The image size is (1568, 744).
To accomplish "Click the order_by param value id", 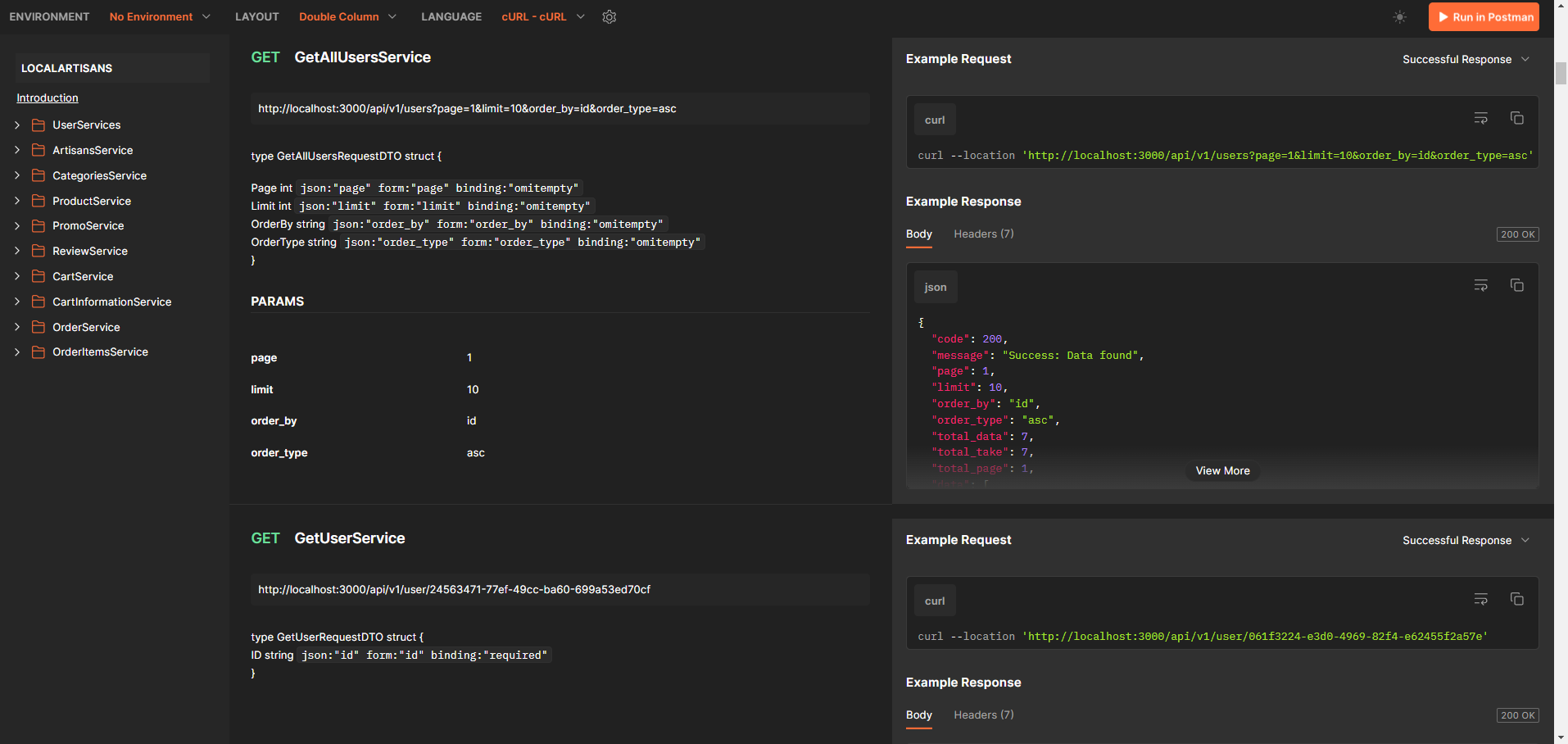I will (x=471, y=420).
